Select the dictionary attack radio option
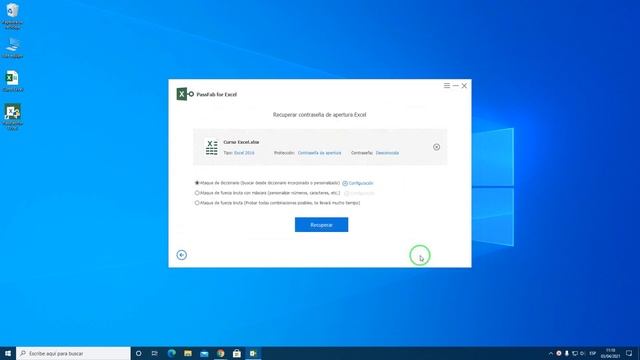The height and width of the screenshot is (360, 640). click(x=197, y=183)
